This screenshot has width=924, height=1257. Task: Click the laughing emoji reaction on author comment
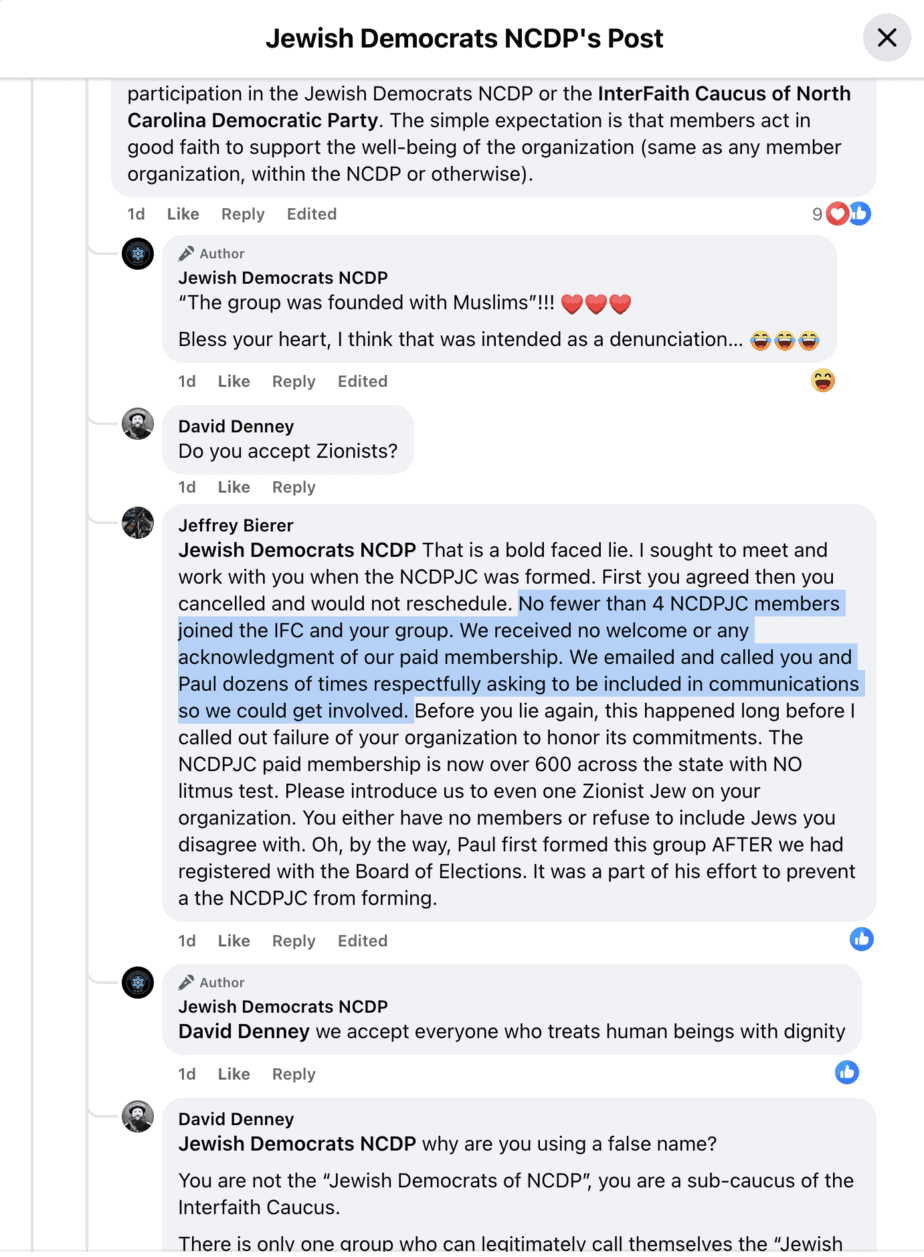(823, 381)
